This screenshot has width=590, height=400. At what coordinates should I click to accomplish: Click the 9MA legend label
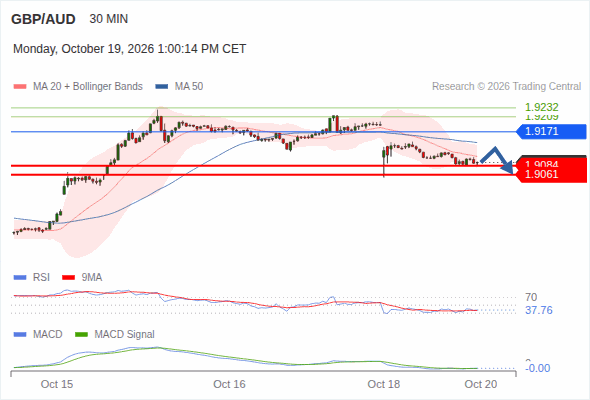click(x=92, y=278)
